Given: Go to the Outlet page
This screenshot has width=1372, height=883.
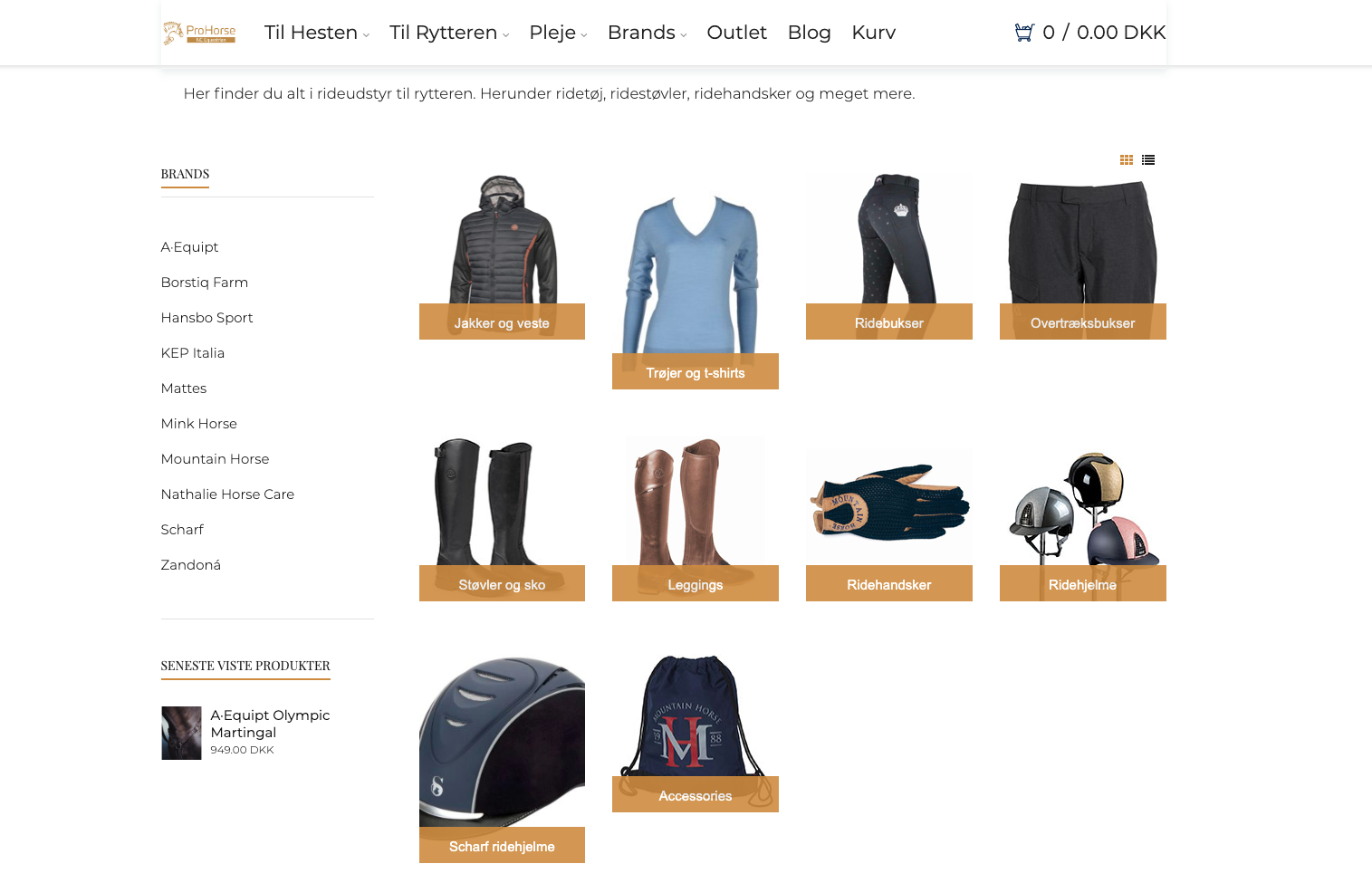Looking at the screenshot, I should pyautogui.click(x=736, y=34).
